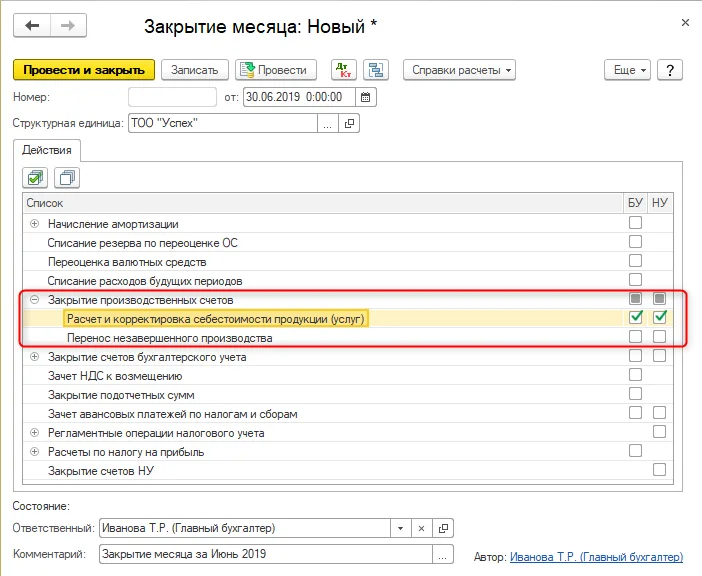Expand Регламентные операции налогового учета
Image resolution: width=702 pixels, height=576 pixels.
[x=34, y=433]
